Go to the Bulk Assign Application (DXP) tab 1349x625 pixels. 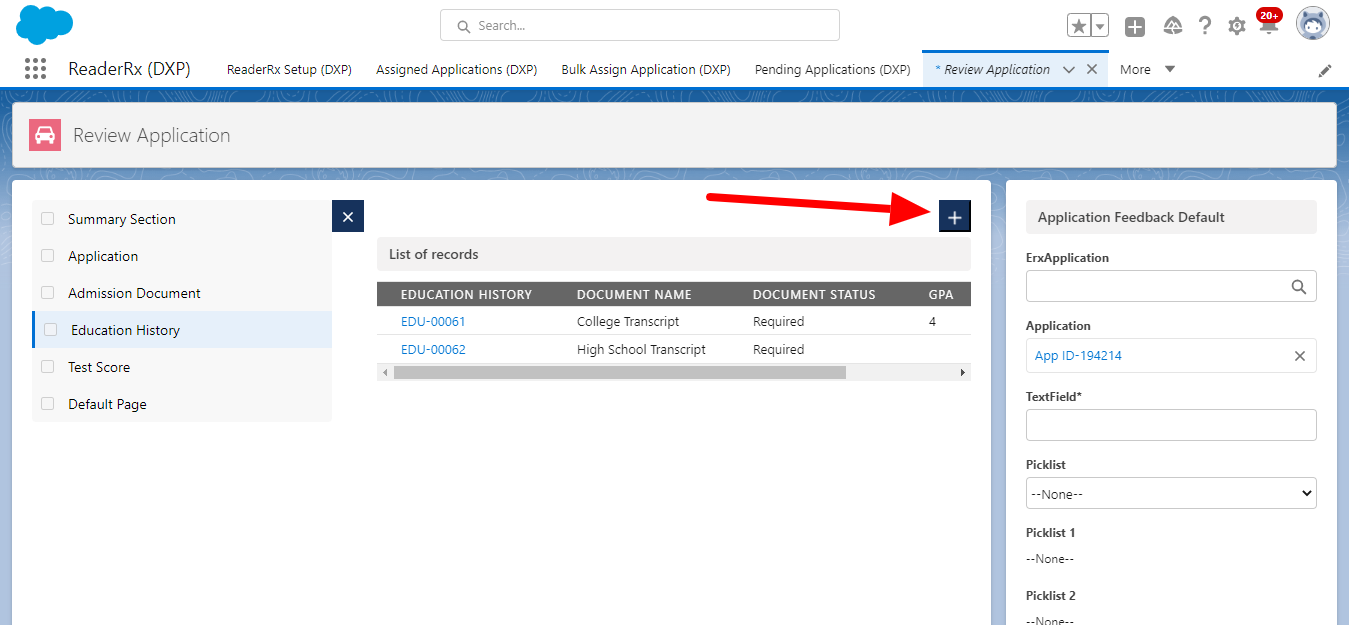(x=645, y=70)
